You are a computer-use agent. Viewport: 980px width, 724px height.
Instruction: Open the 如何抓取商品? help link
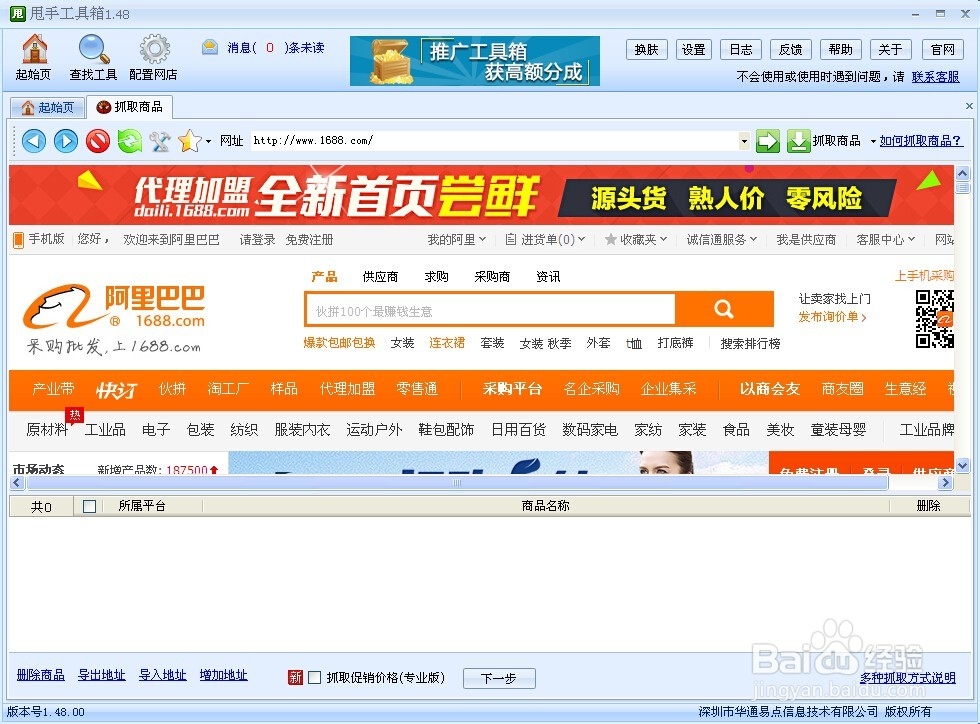coord(921,141)
